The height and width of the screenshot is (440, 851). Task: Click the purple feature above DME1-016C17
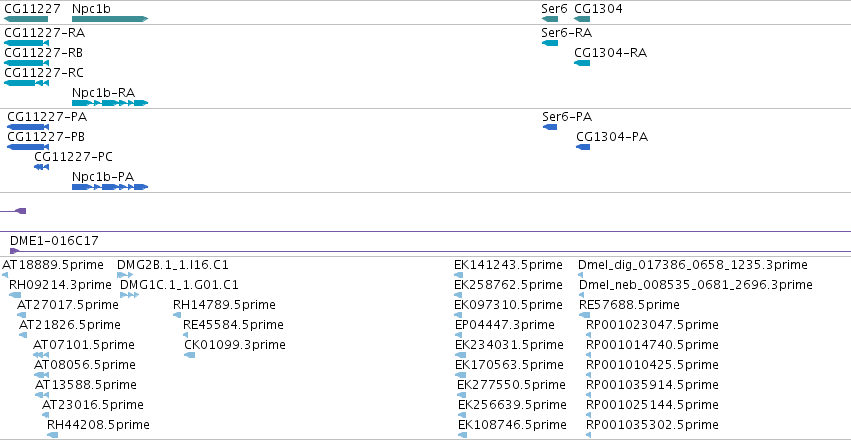(13, 211)
